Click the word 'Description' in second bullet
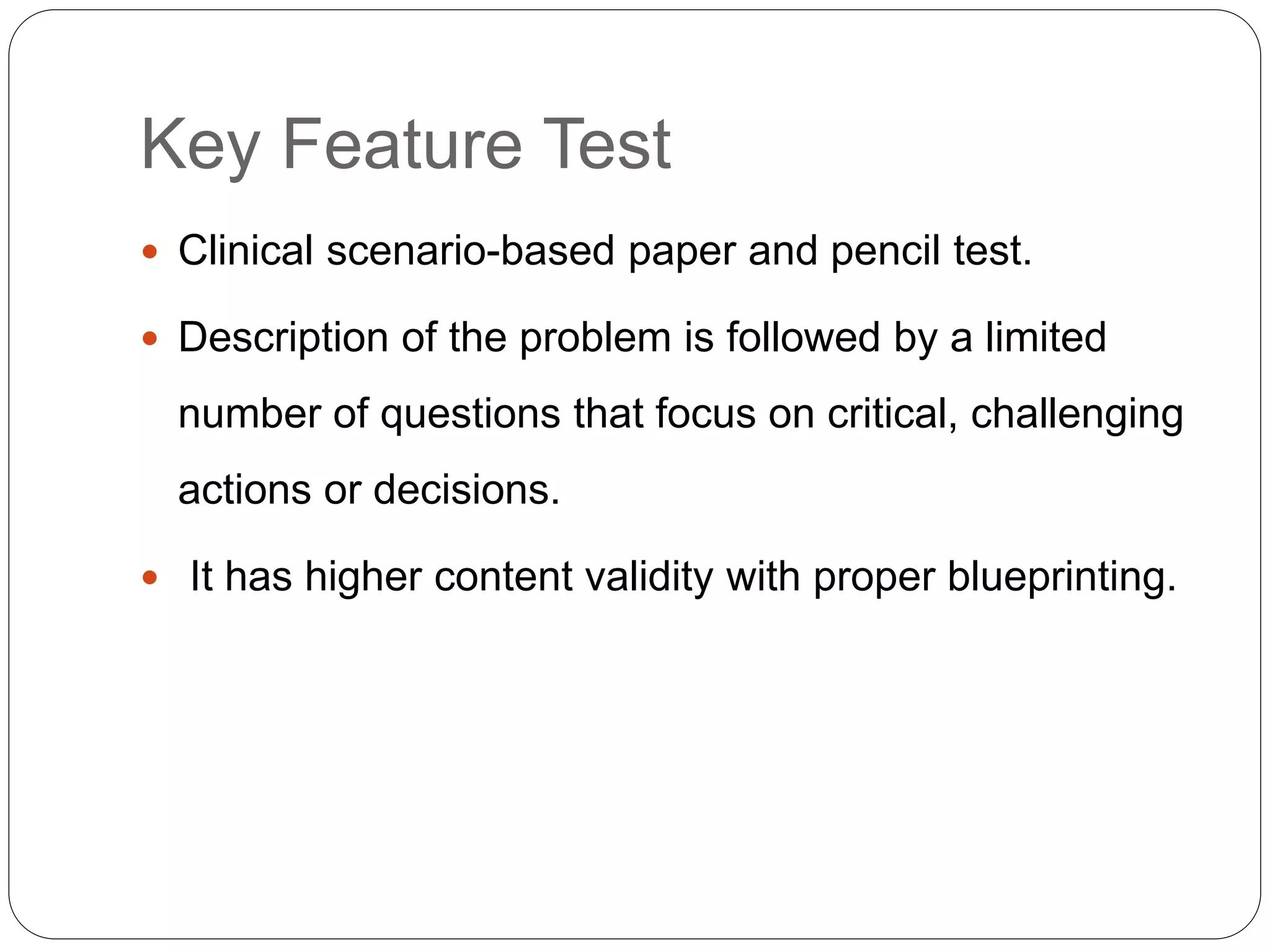This screenshot has height=952, width=1270. 283,337
